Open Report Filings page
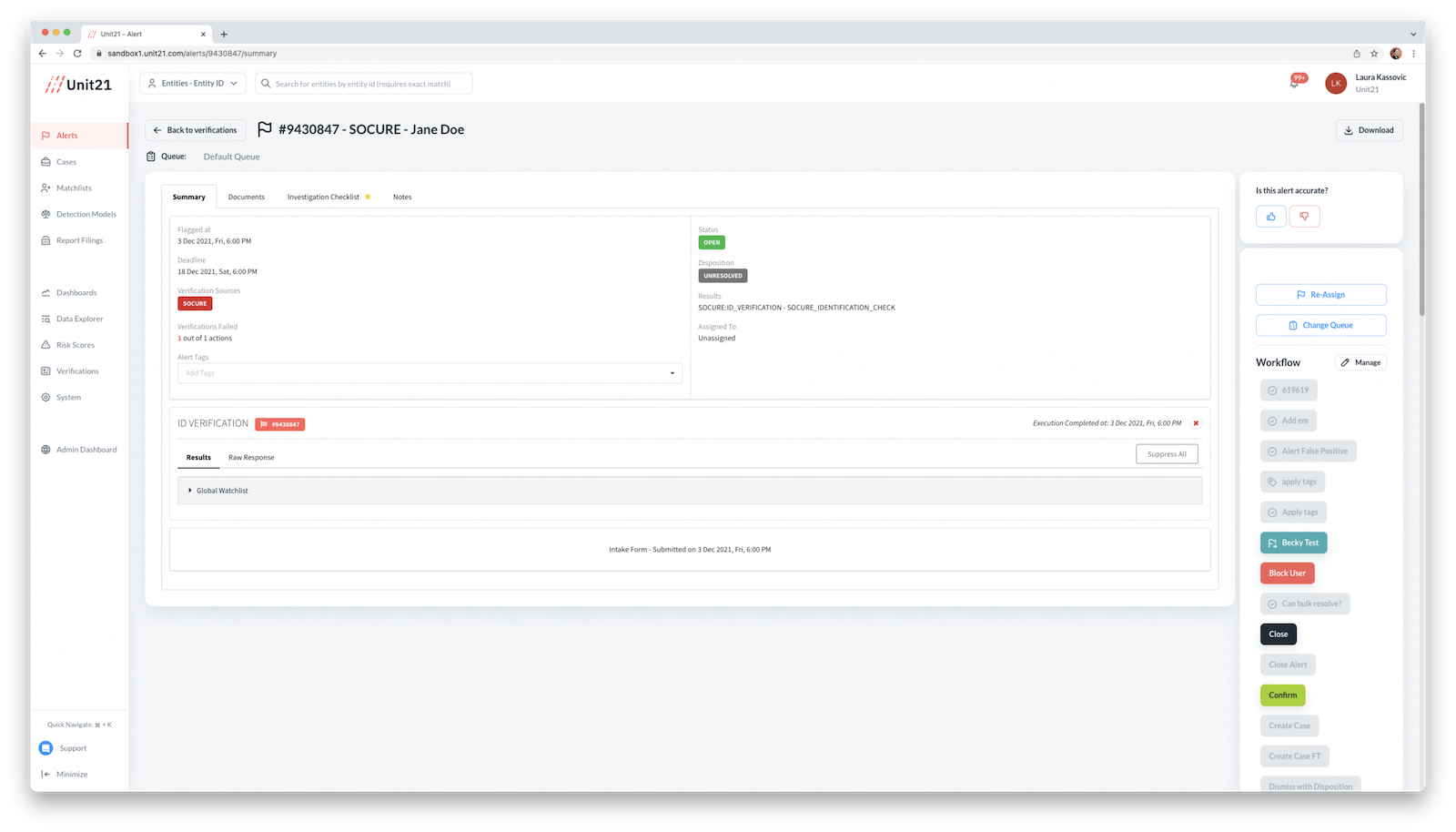This screenshot has height=832, width=1456. tap(79, 241)
